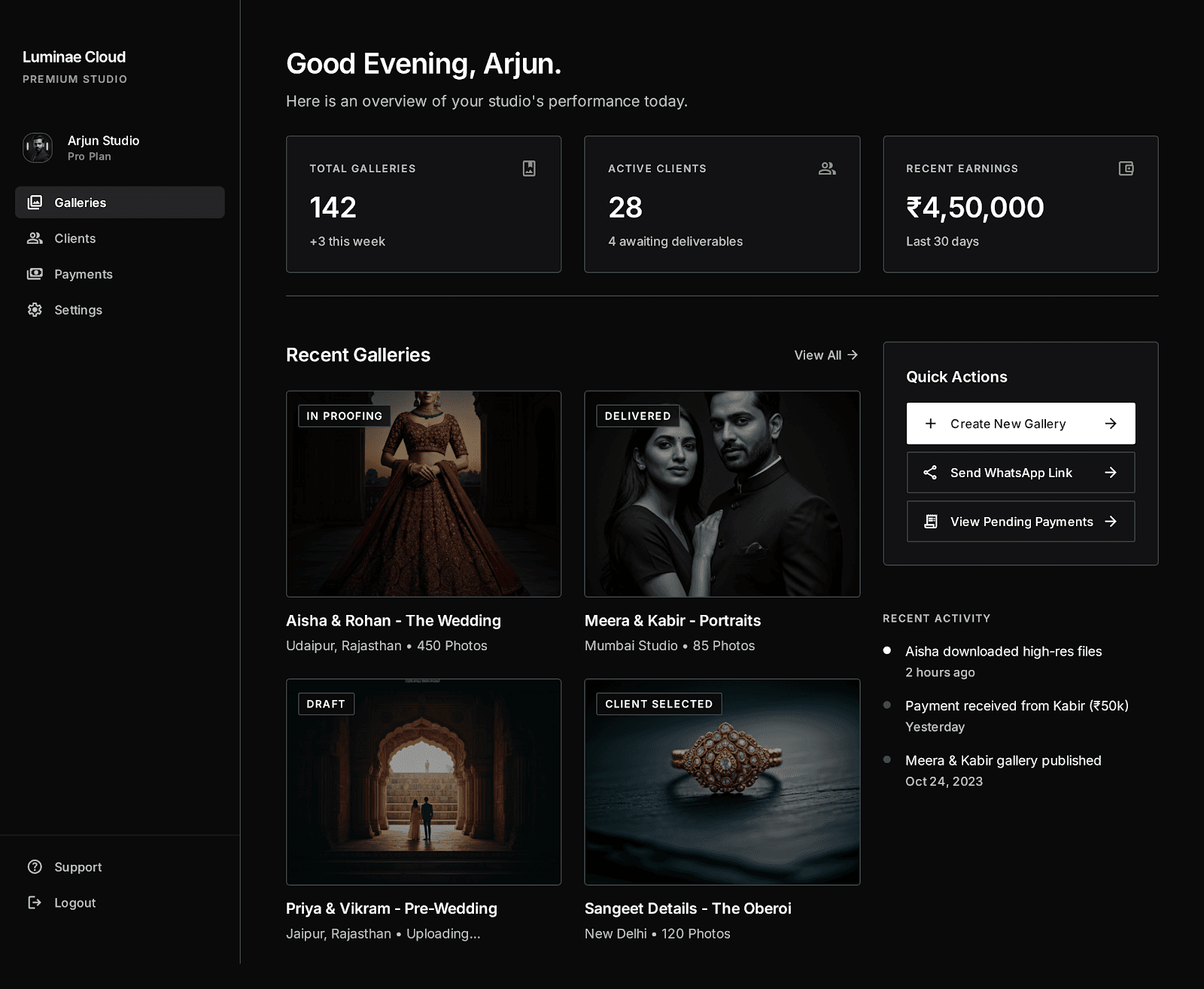Screen dimensions: 1204x989
Task: Click View Pending Payments button text
Action: (x=1022, y=522)
